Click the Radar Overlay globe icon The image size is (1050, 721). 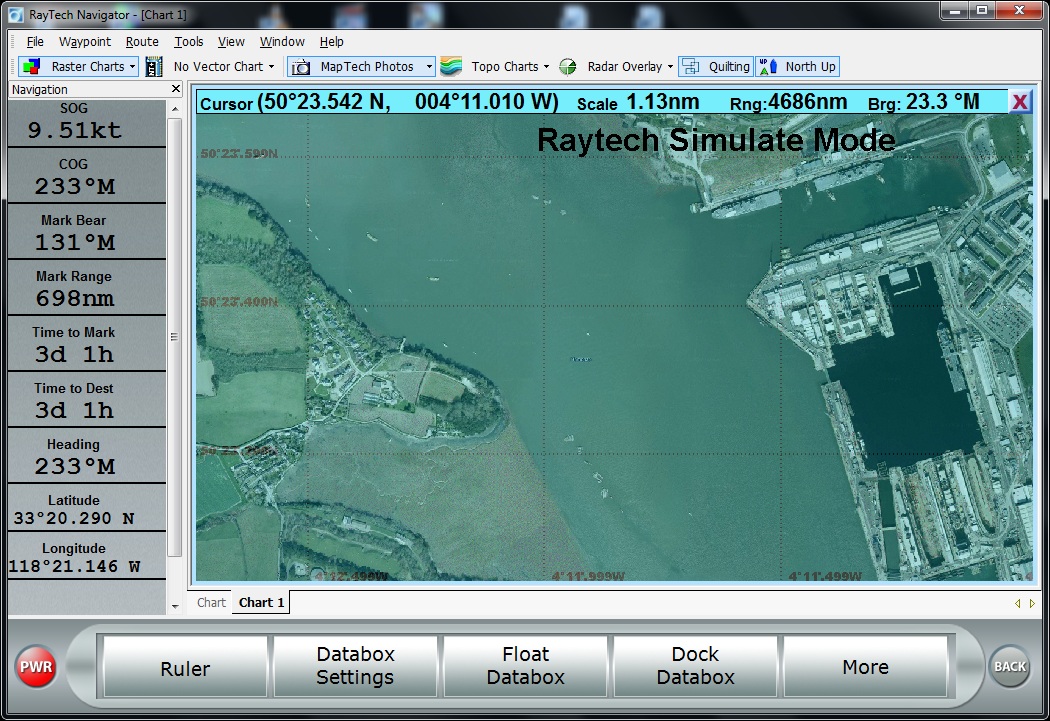(x=568, y=66)
